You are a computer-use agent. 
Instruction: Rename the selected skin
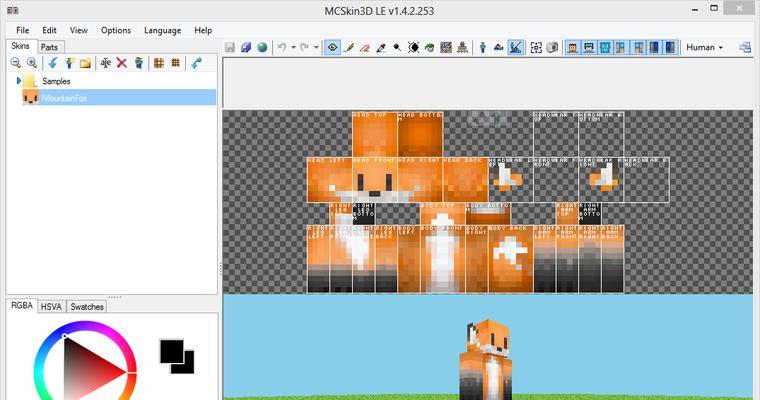click(106, 63)
